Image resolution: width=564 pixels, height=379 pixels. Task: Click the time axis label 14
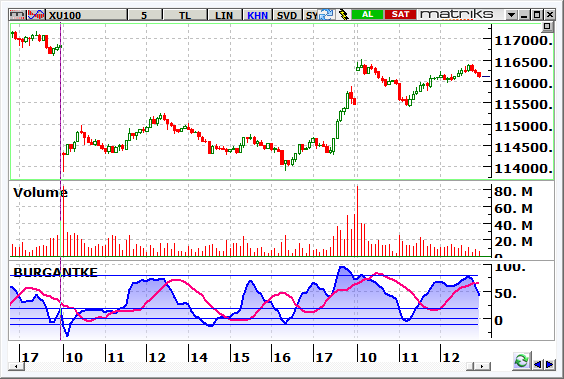pyautogui.click(x=199, y=357)
